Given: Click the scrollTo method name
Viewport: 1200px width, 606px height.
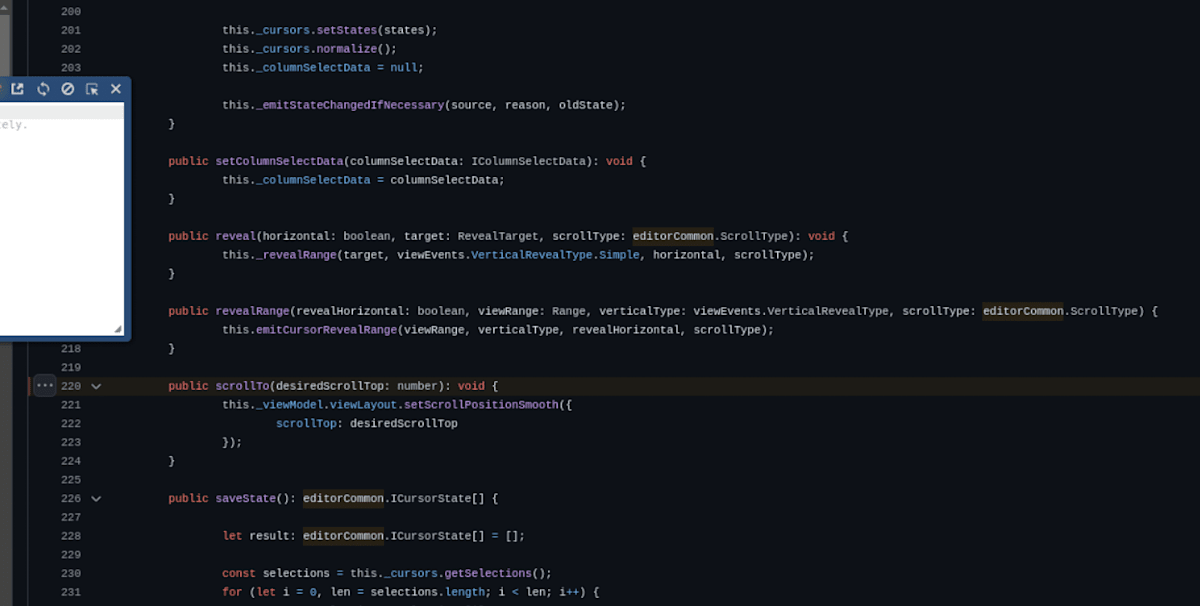Looking at the screenshot, I should point(242,386).
